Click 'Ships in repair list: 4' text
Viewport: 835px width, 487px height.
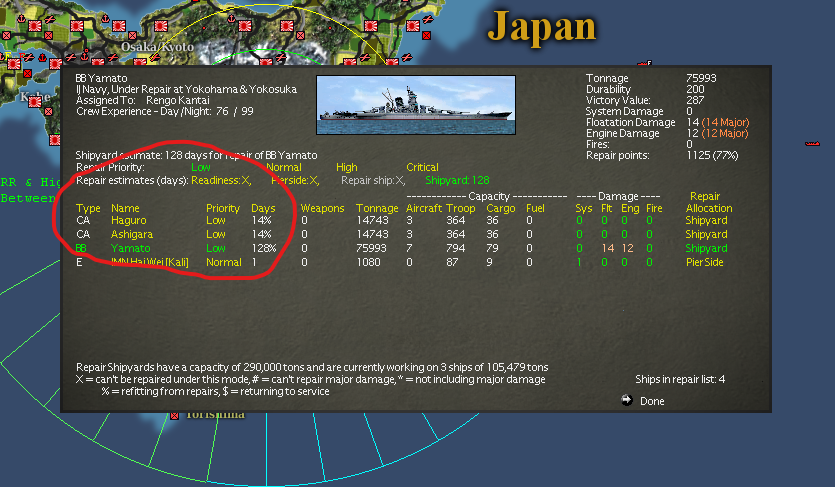click(x=680, y=379)
